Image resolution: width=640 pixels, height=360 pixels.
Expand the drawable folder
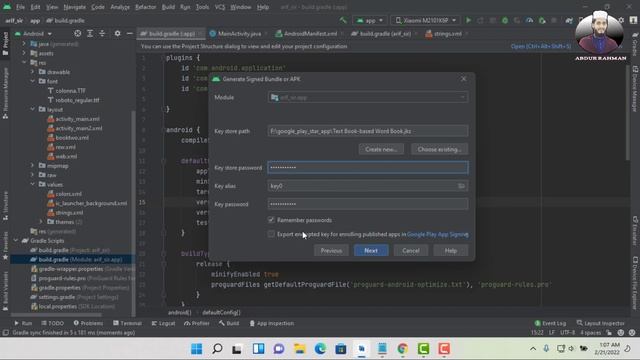[x=33, y=72]
